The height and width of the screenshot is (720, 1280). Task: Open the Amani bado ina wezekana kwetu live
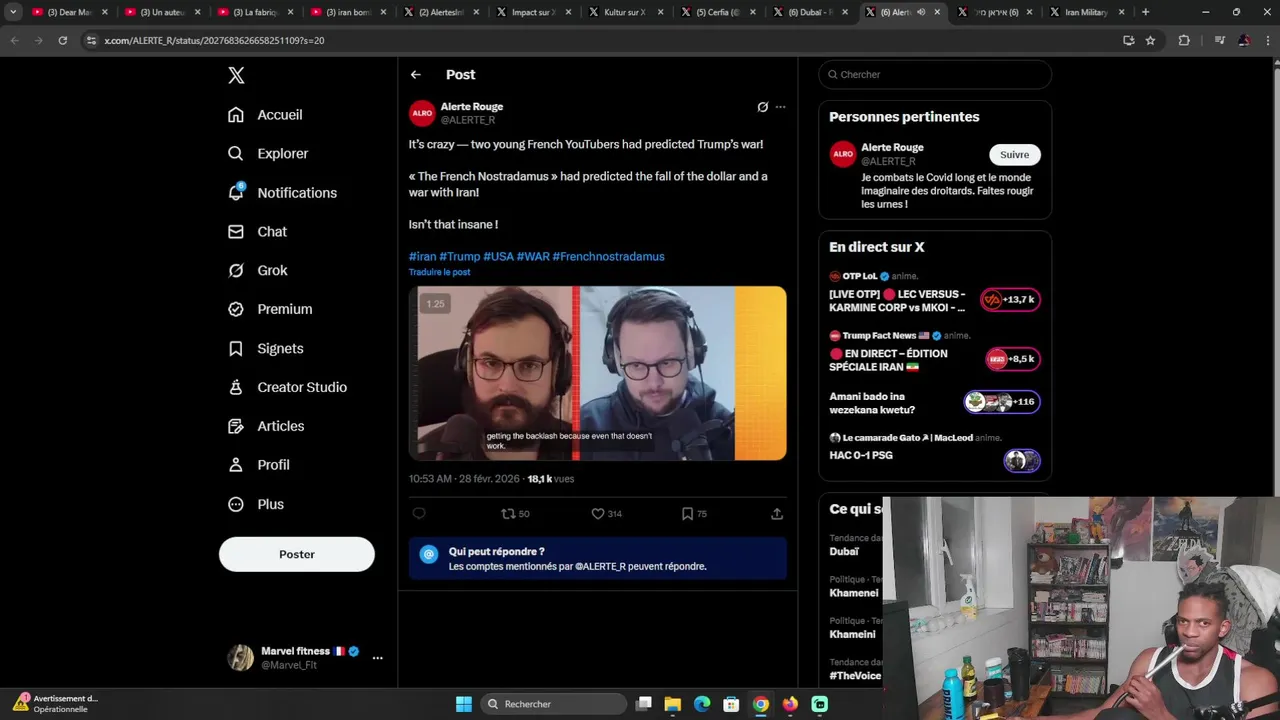pos(935,403)
